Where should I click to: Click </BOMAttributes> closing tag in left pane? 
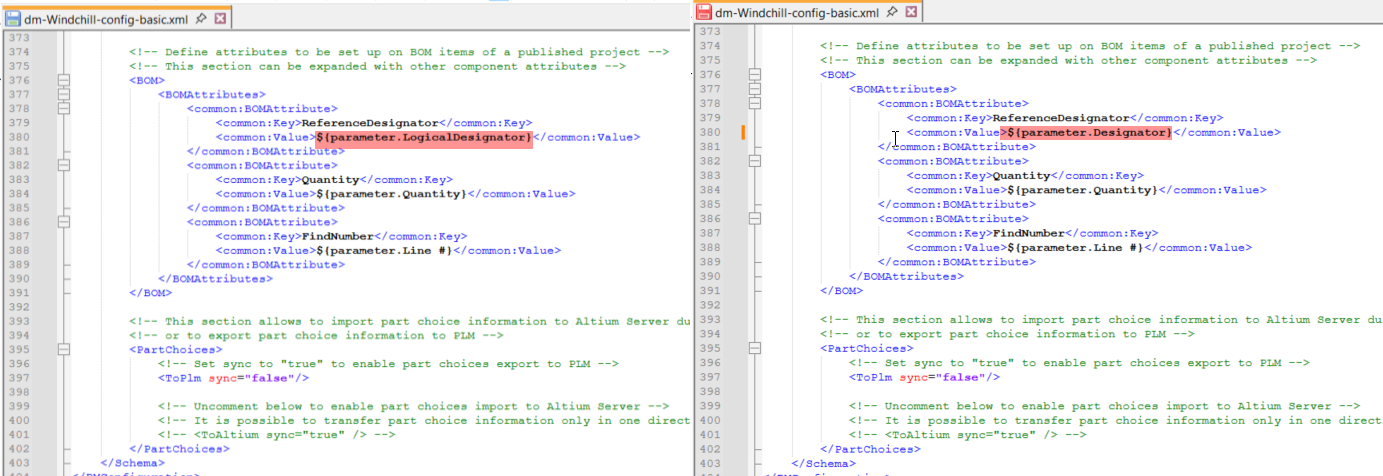tap(215, 279)
